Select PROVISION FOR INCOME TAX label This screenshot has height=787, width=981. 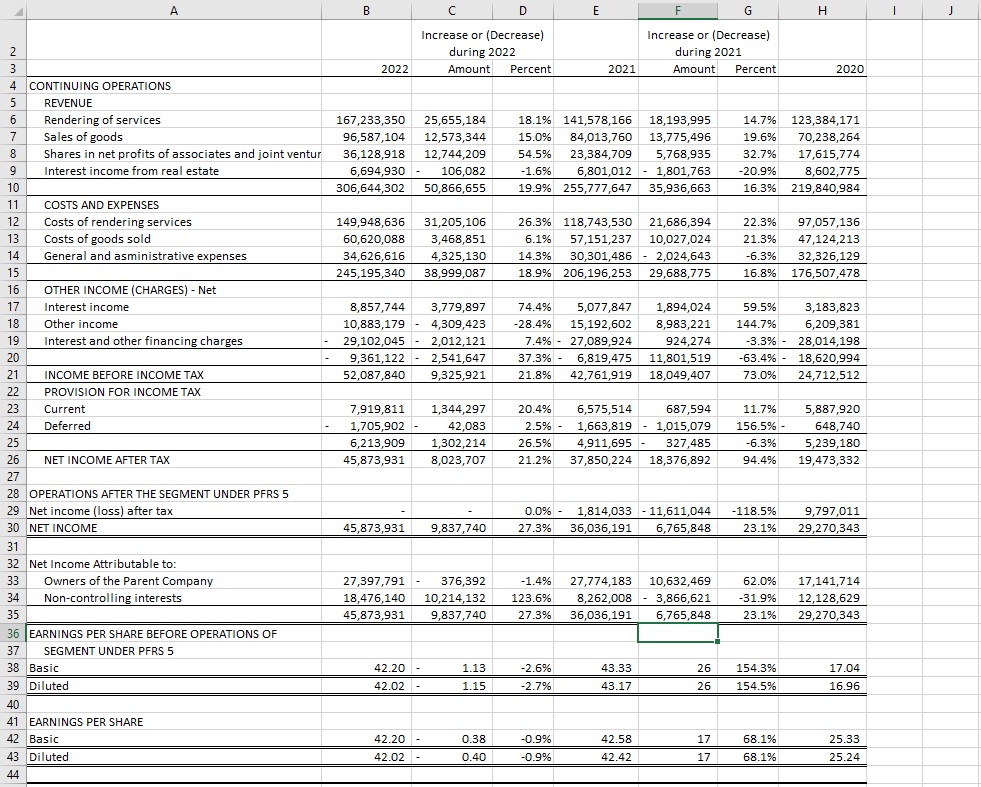point(122,392)
